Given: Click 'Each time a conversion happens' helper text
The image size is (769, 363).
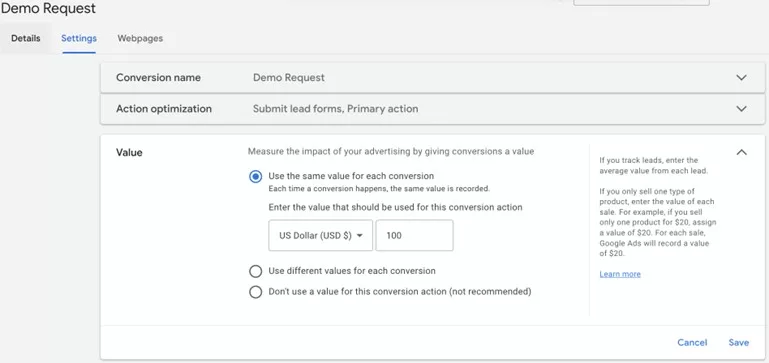Looking at the screenshot, I should pos(379,188).
